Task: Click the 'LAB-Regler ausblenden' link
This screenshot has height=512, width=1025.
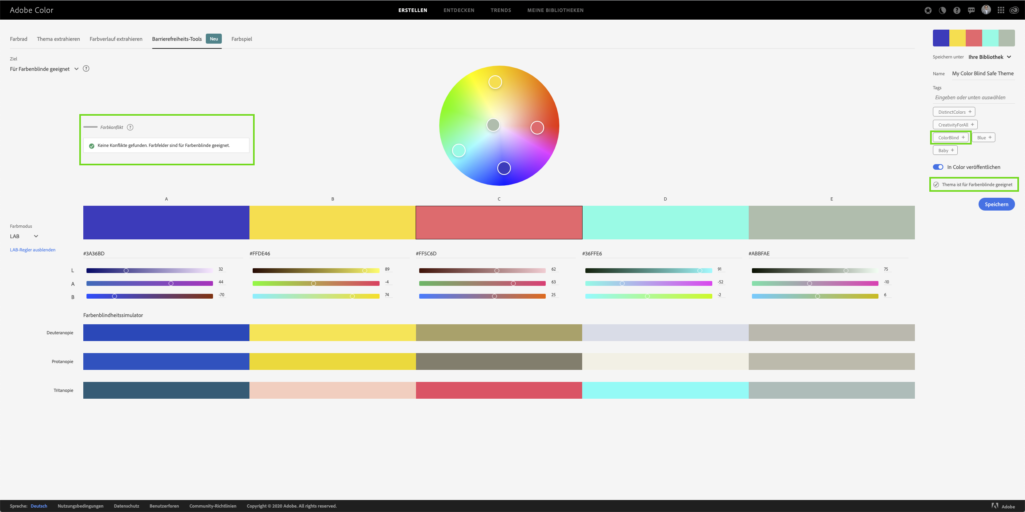Action: coord(32,249)
